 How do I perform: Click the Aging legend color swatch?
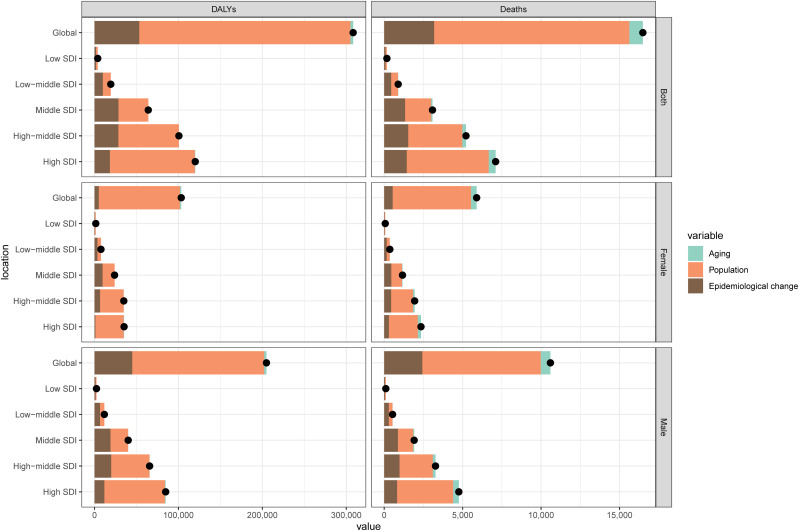695,253
